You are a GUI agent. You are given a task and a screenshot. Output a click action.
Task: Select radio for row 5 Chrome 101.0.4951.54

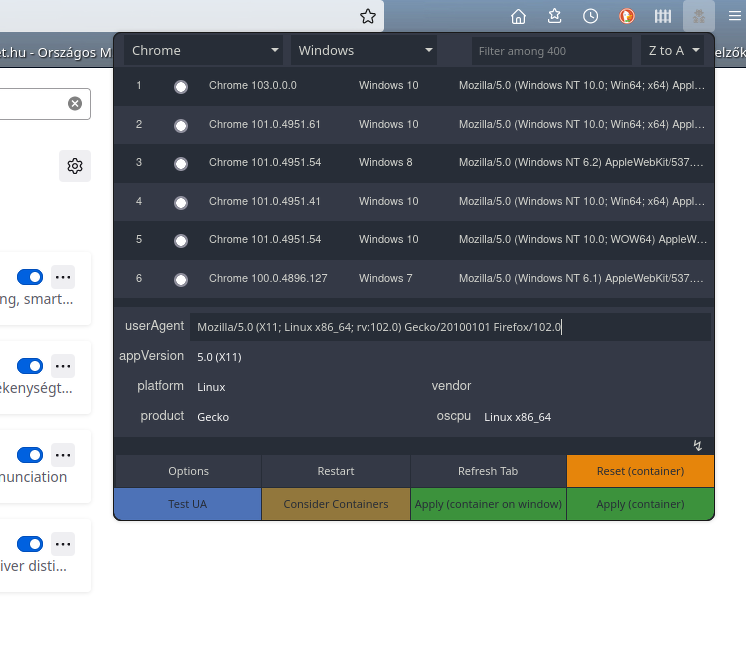tap(181, 241)
